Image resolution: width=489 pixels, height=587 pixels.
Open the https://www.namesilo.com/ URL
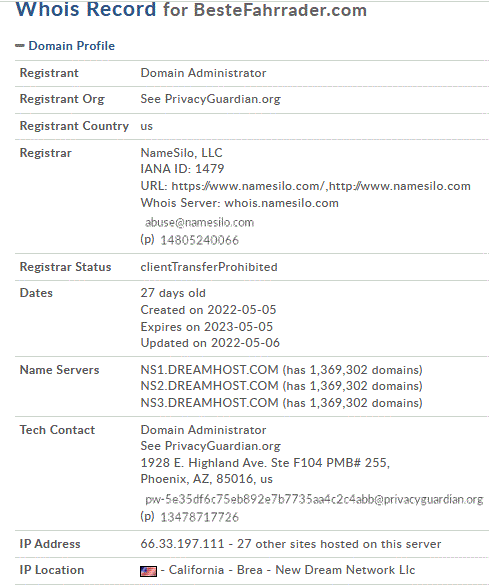point(248,186)
